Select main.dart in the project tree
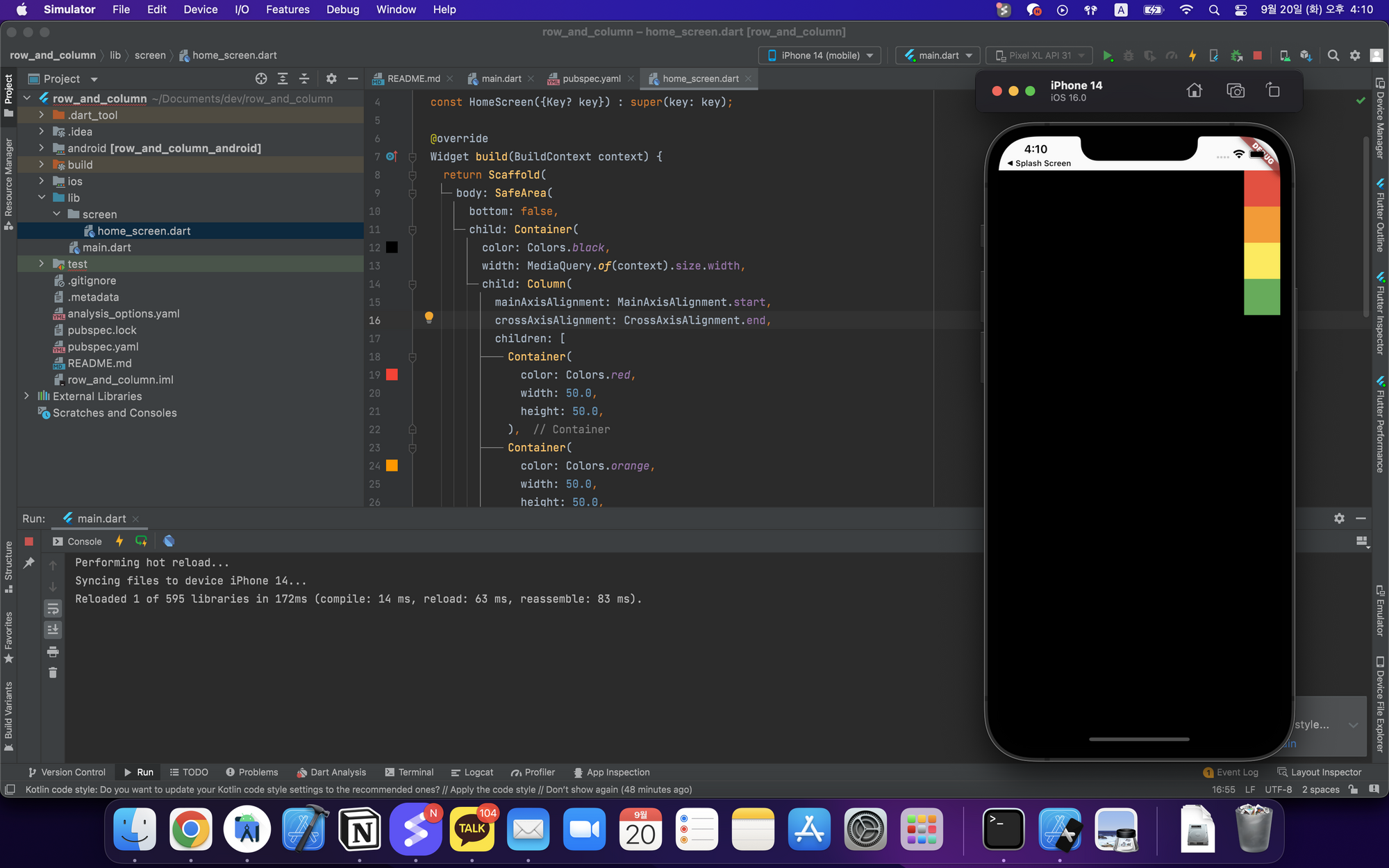 [106, 247]
